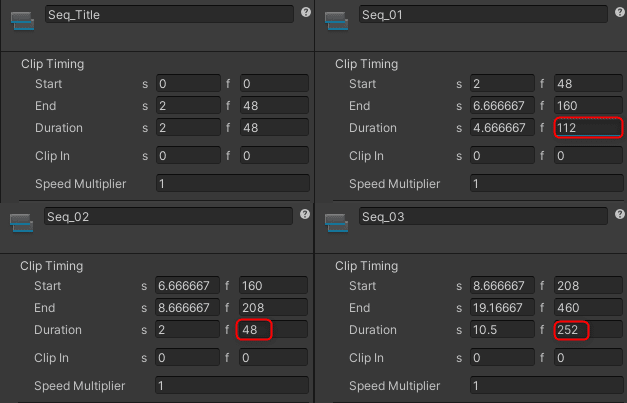
Task: Click Seq_02 Speed Multiplier field
Action: click(x=232, y=385)
